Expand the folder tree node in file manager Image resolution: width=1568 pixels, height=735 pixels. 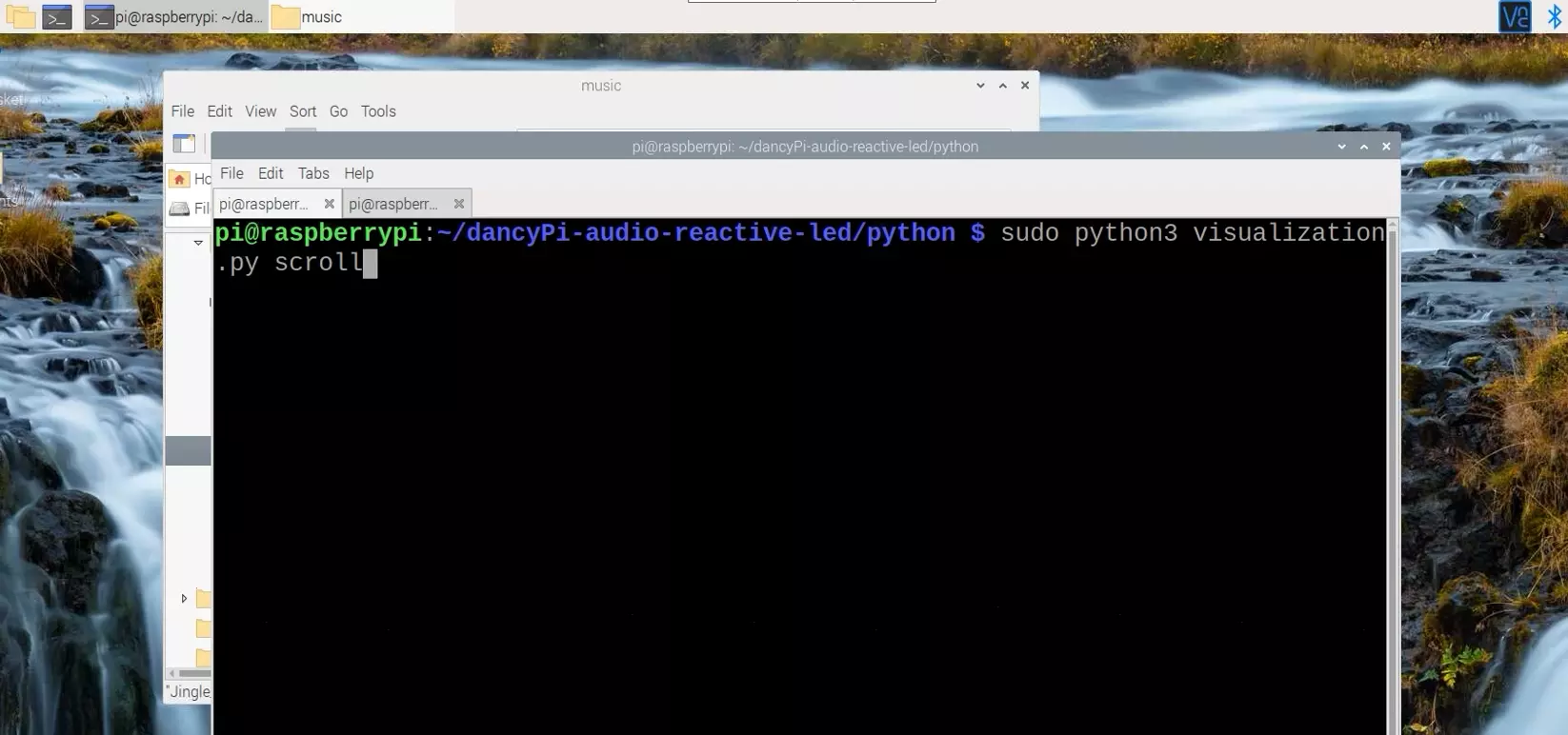point(184,599)
